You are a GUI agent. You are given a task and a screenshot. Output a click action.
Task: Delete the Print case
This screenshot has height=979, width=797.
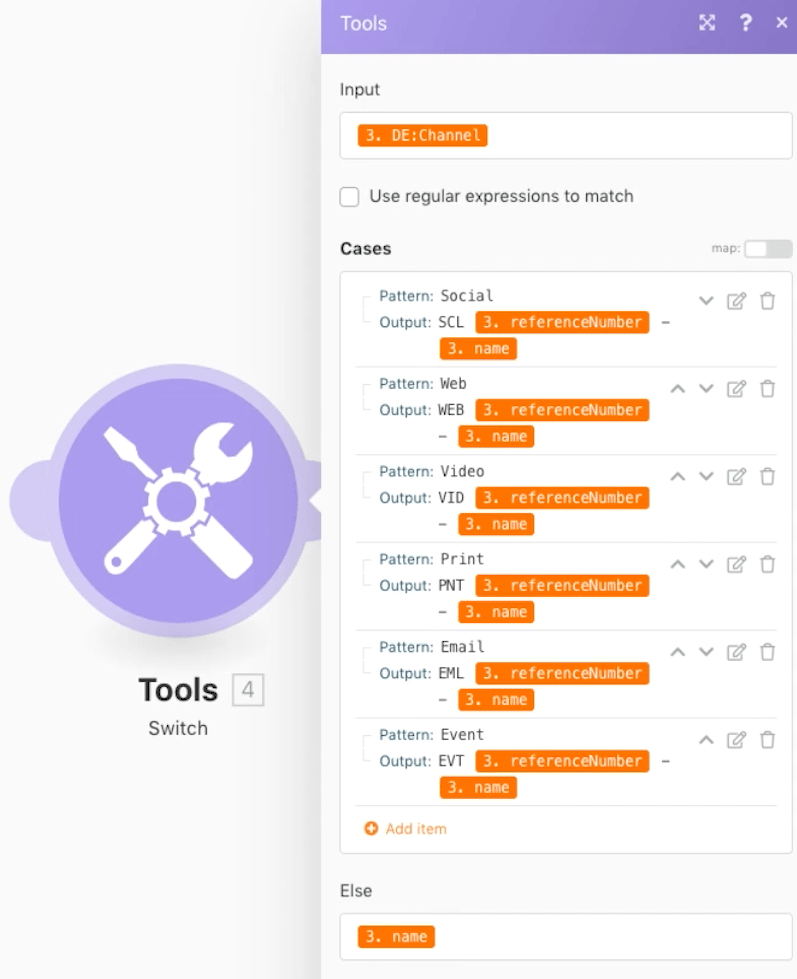pos(768,564)
